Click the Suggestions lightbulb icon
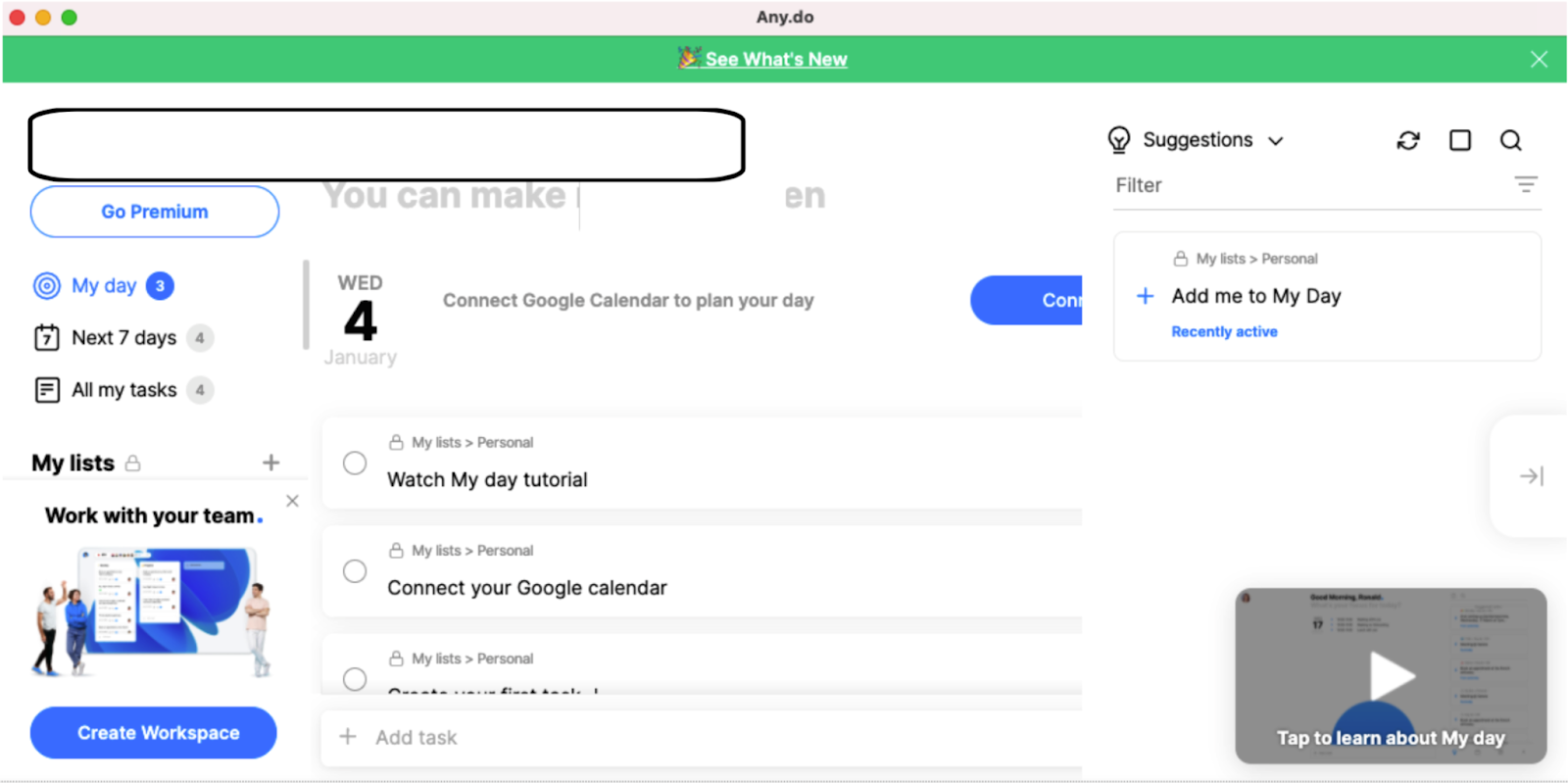The image size is (1568, 783). [x=1118, y=140]
